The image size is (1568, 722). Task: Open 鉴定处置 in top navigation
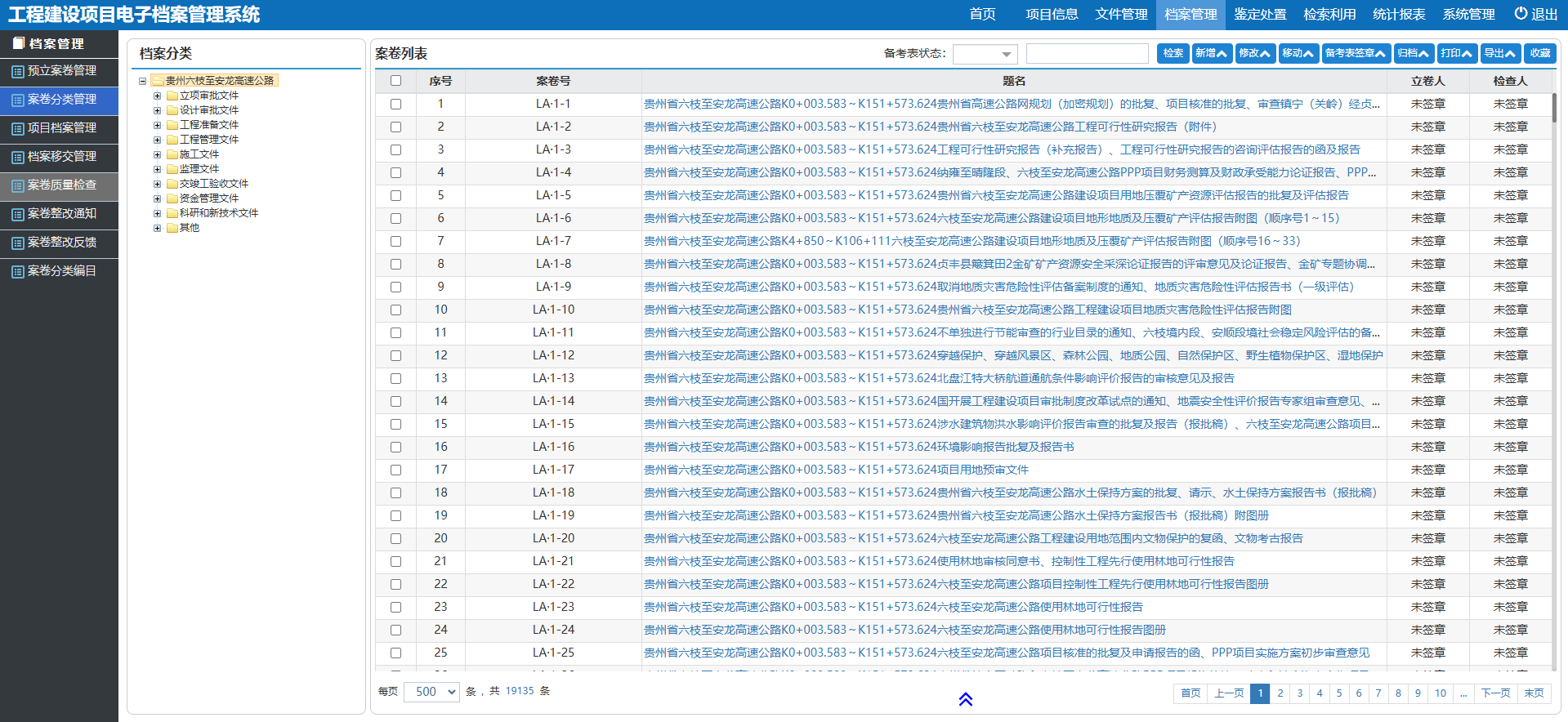coord(1260,14)
